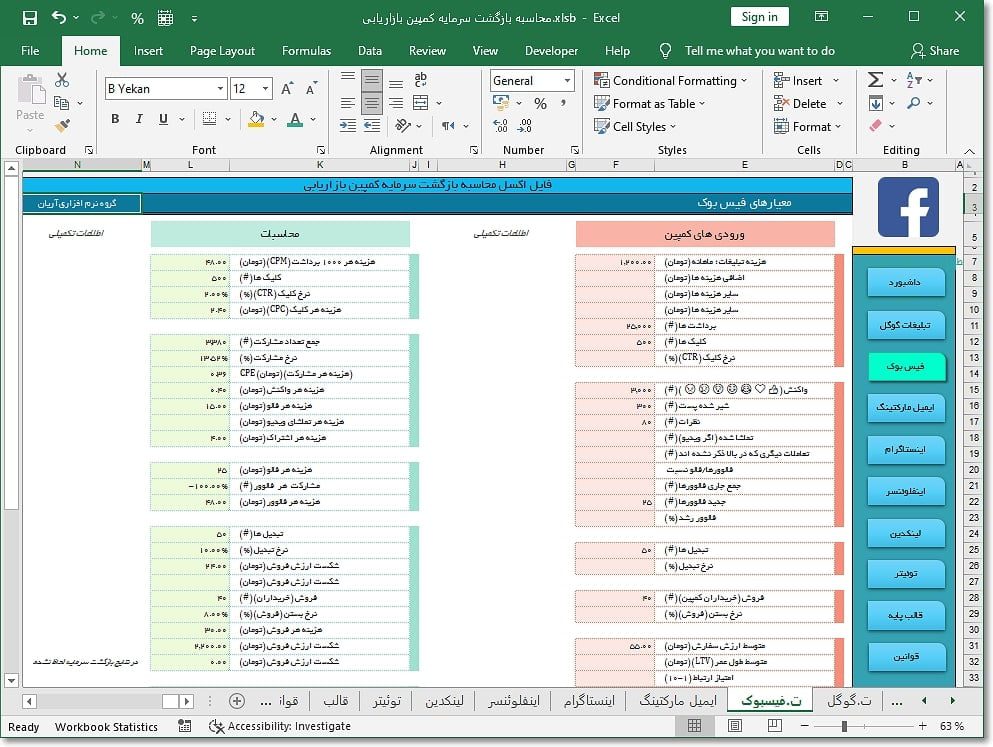Switch to the Page Layout ribbon tab

tap(222, 51)
